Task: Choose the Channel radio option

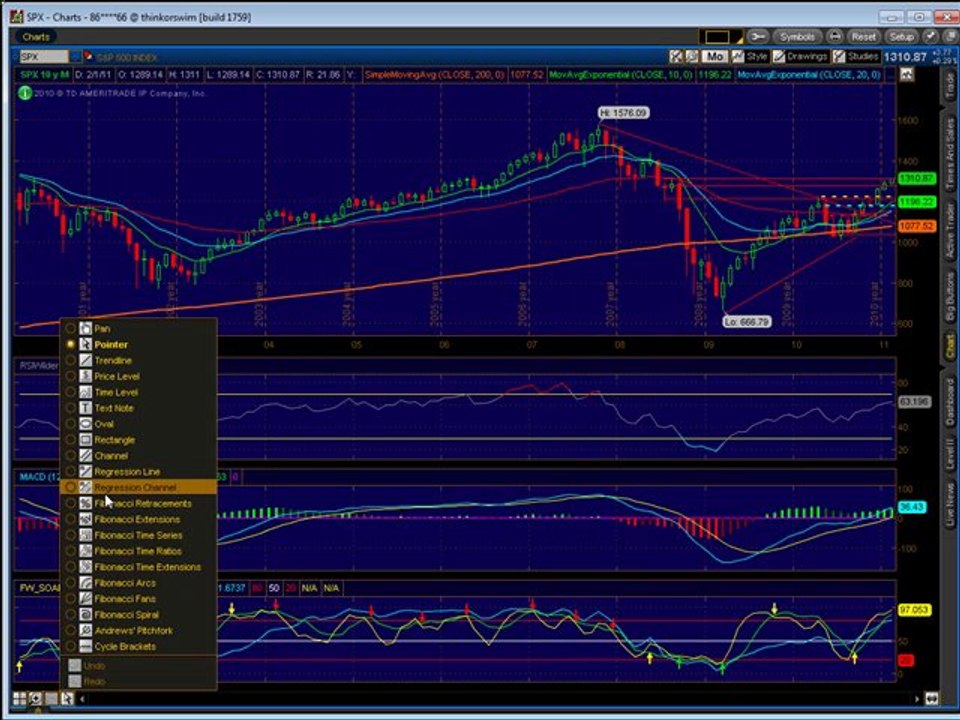Action: click(x=70, y=456)
